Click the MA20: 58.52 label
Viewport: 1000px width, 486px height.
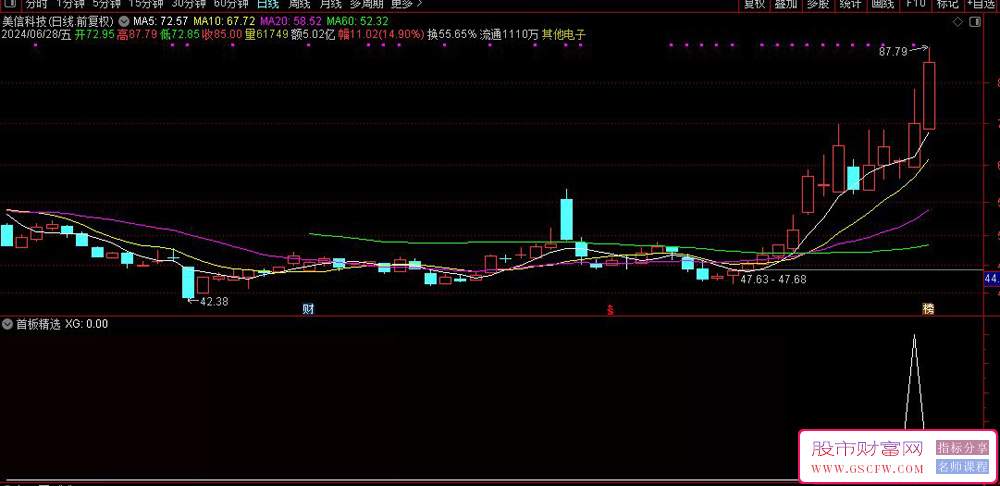point(291,22)
